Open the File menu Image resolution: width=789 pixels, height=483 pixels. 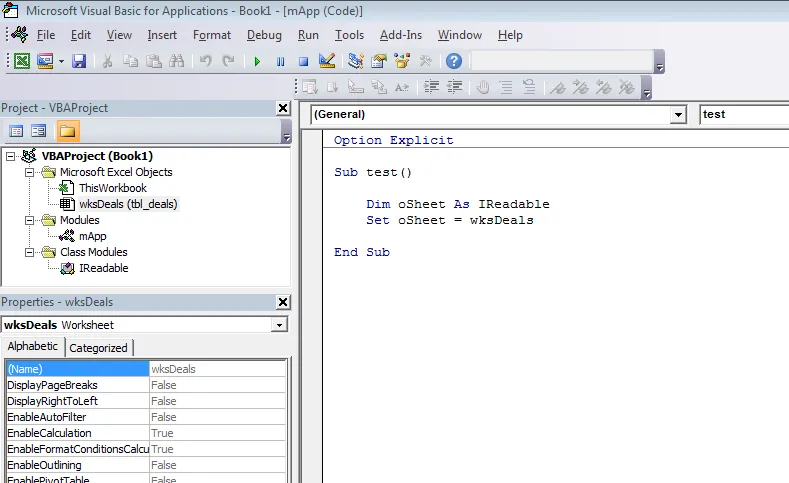pos(46,35)
